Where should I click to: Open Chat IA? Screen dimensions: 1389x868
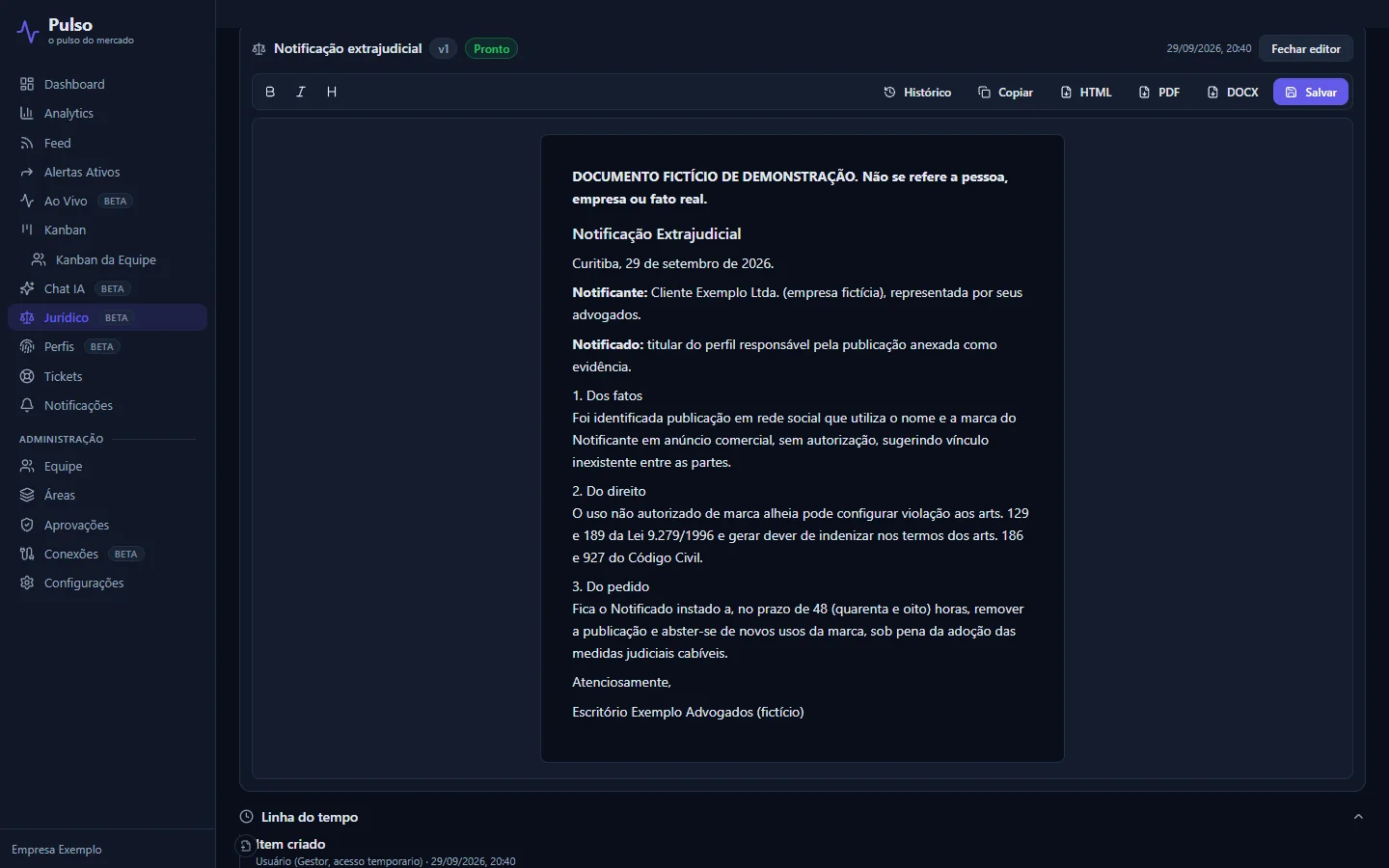(107, 288)
